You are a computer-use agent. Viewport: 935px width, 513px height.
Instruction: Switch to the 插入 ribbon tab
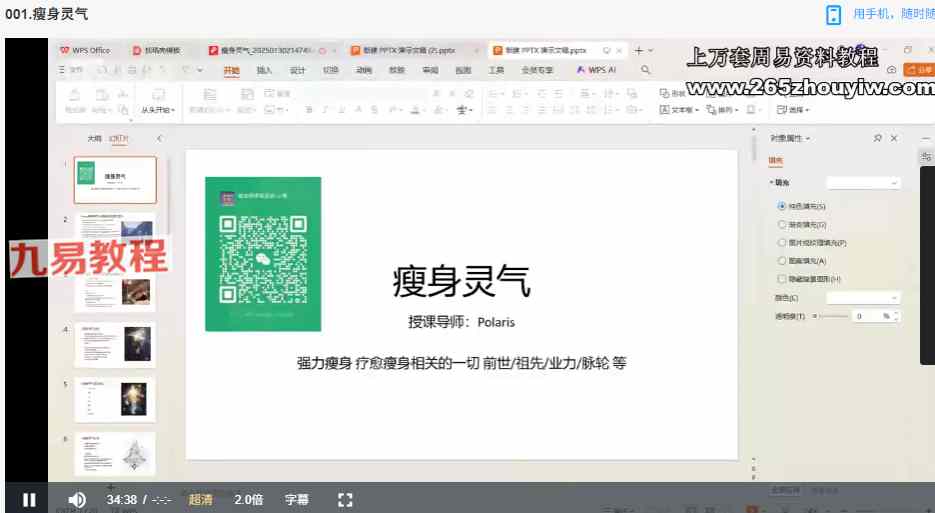click(x=264, y=70)
